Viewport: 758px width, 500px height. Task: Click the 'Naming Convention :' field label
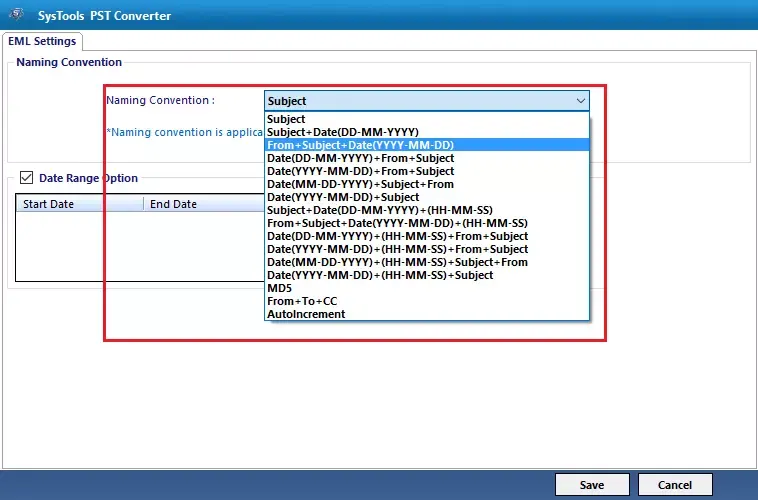[160, 100]
